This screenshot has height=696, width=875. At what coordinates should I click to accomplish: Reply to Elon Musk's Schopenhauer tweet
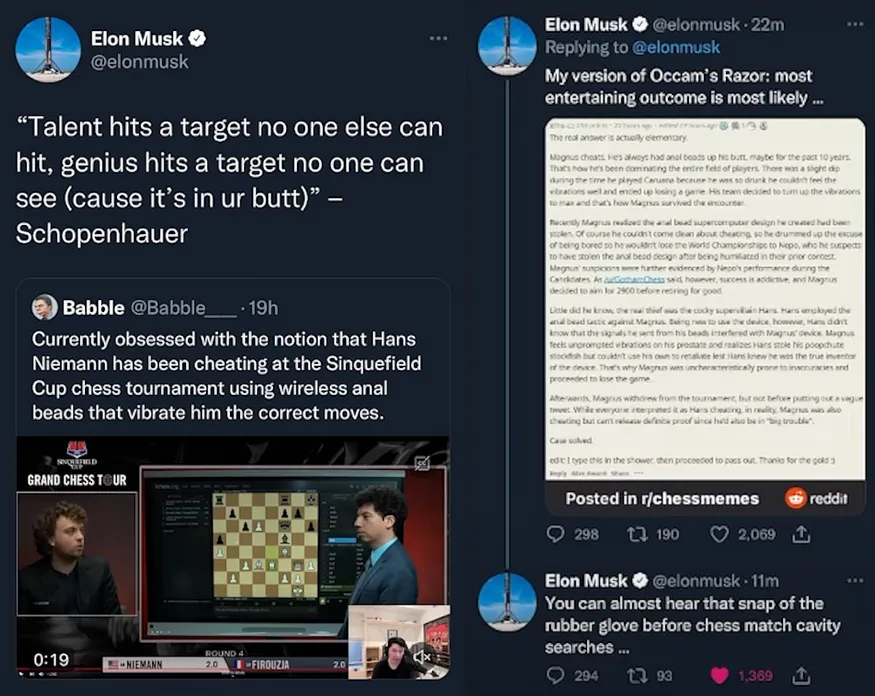point(556,534)
